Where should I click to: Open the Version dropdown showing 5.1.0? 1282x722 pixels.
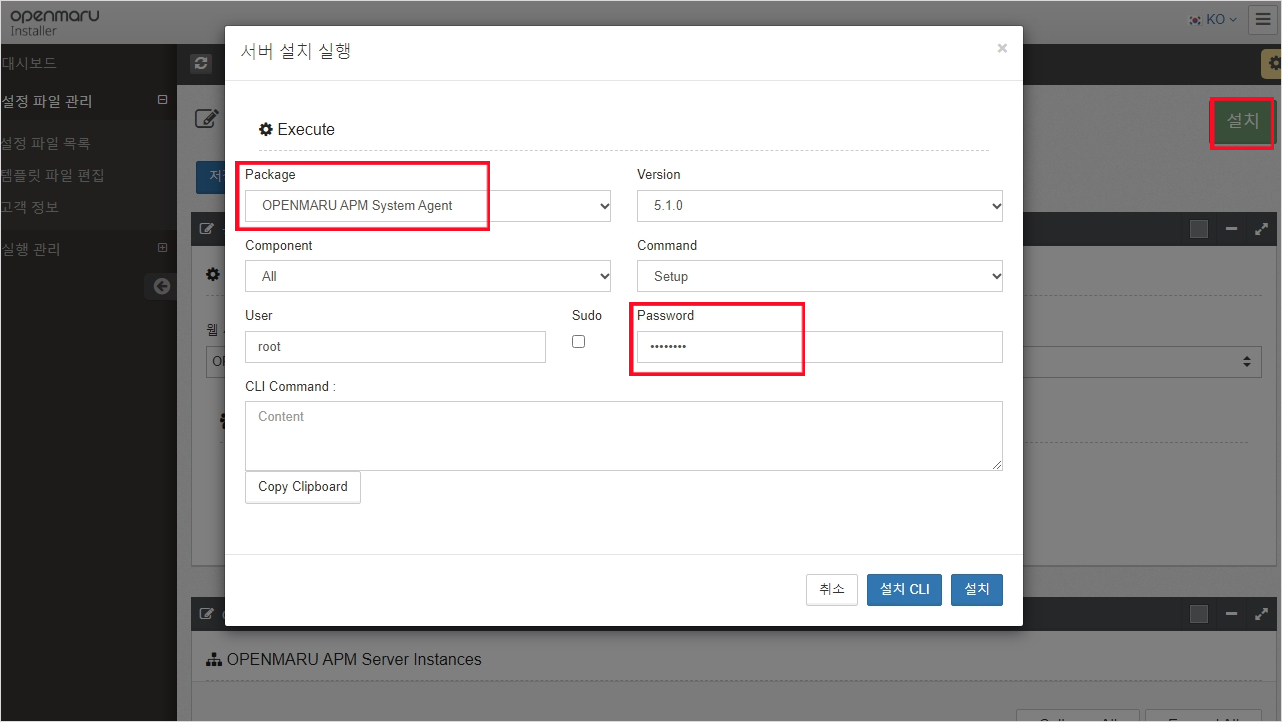pos(819,206)
